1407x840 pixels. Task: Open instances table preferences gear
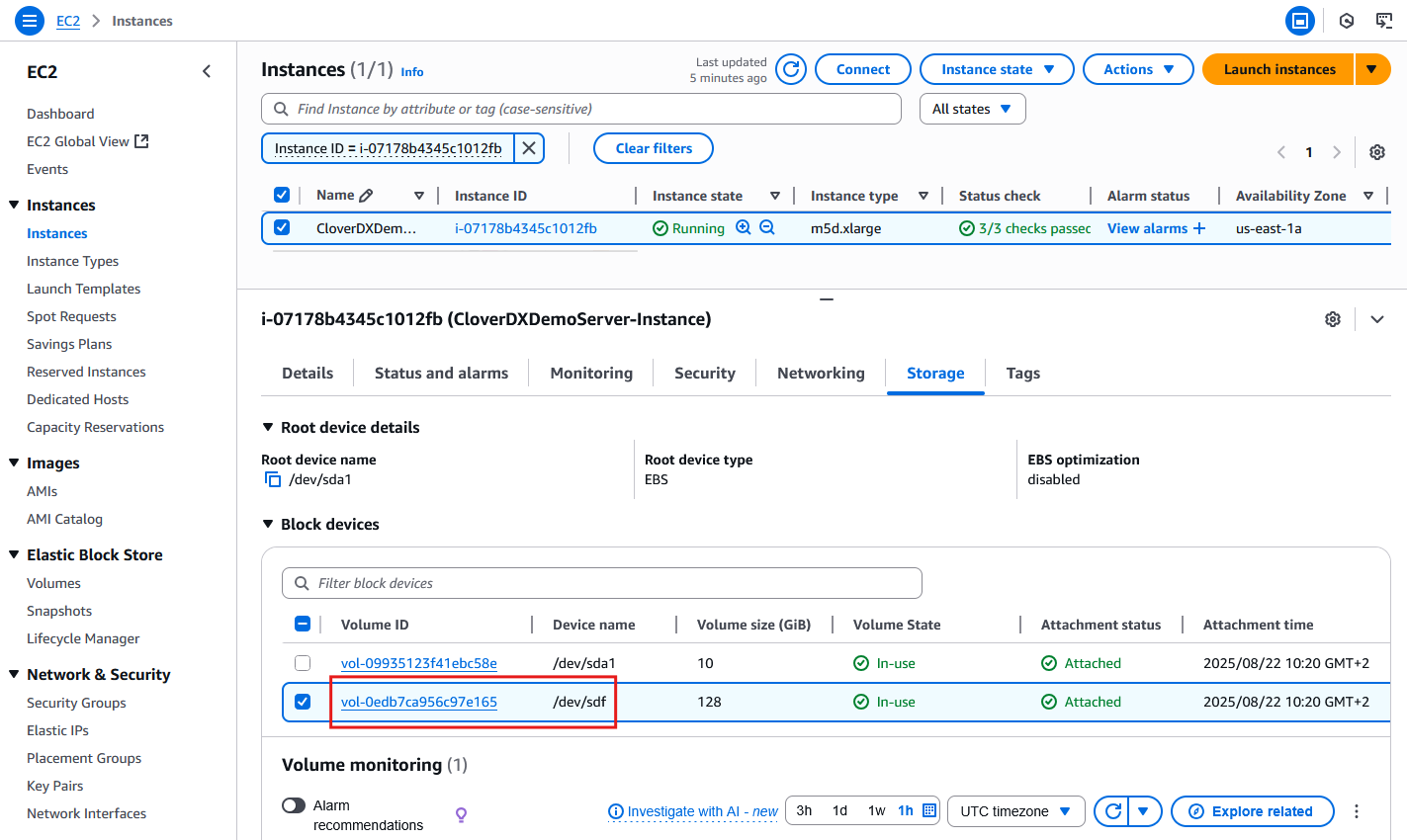coord(1377,151)
